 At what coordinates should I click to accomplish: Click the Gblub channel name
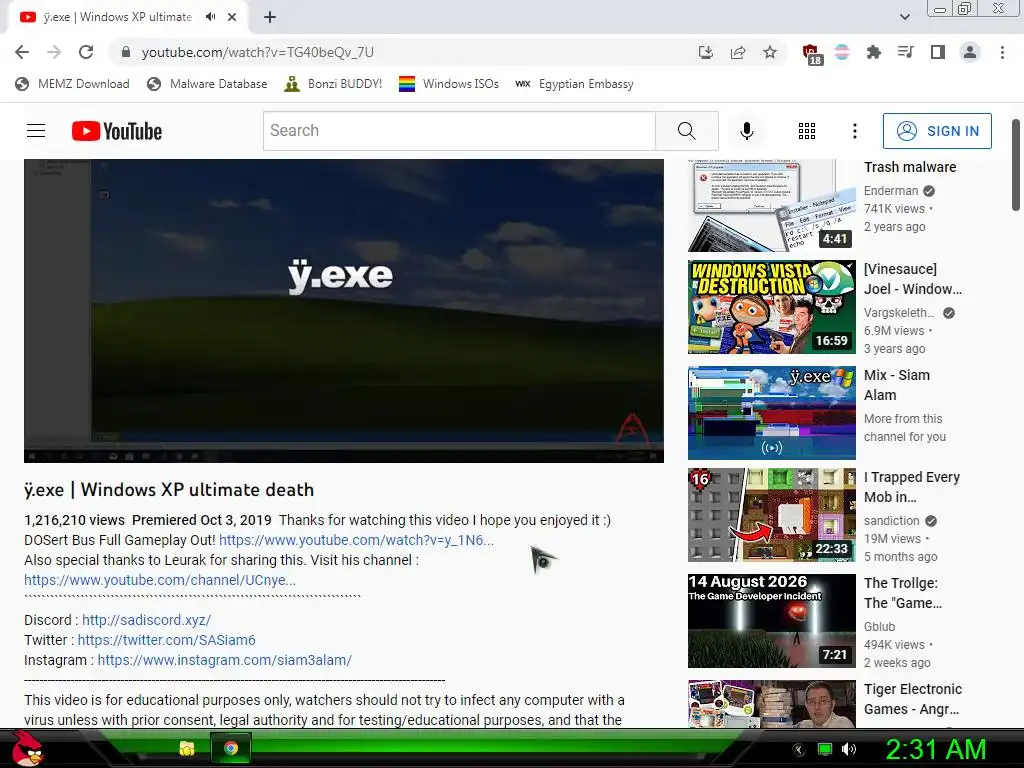(879, 626)
